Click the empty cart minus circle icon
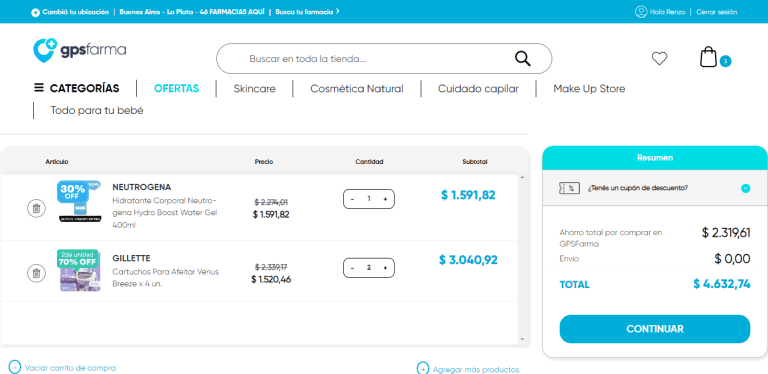 tap(15, 367)
